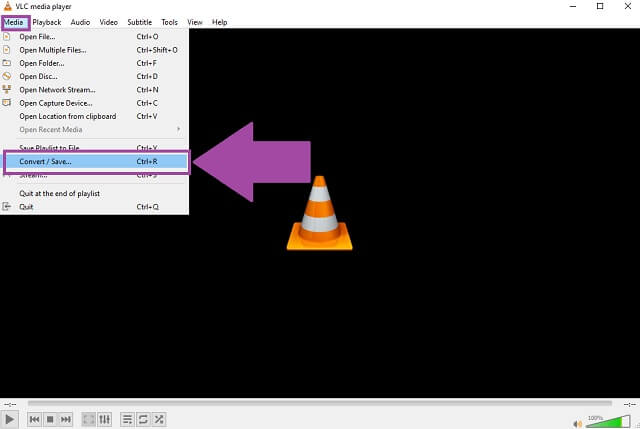640x429 pixels.
Task: Close the VLC media player window
Action: coord(628,6)
